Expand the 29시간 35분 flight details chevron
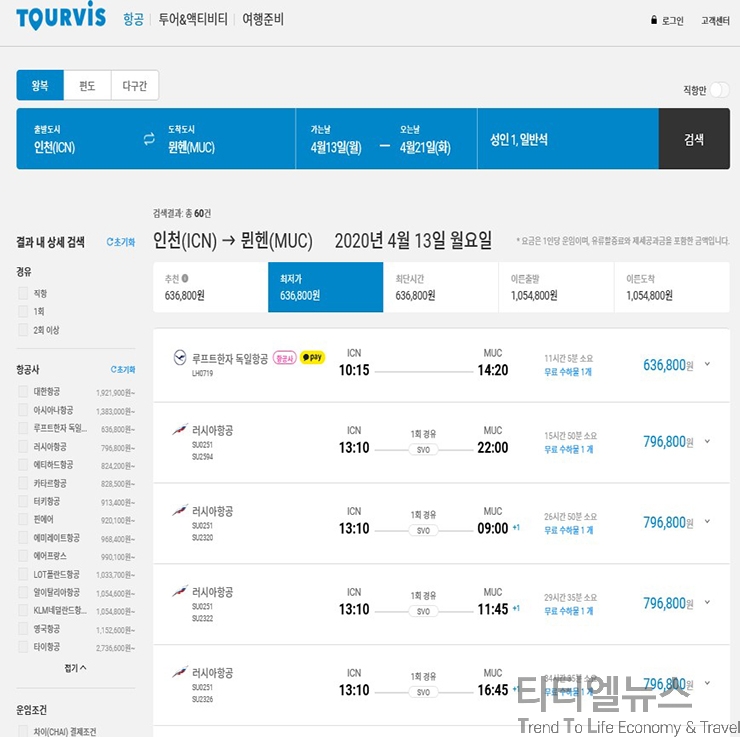740x737 pixels. pyautogui.click(x=707, y=602)
